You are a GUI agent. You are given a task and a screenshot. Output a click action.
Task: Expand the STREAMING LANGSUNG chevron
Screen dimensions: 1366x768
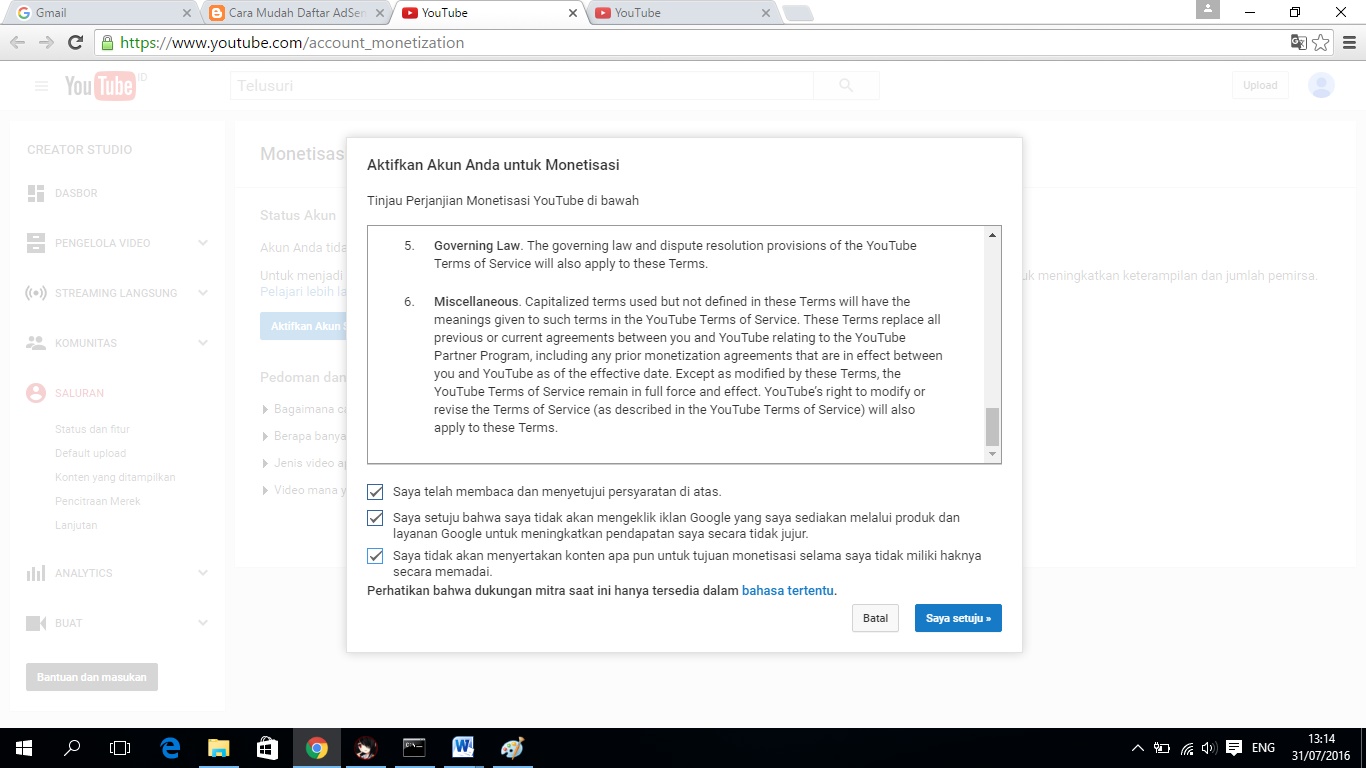pos(203,293)
